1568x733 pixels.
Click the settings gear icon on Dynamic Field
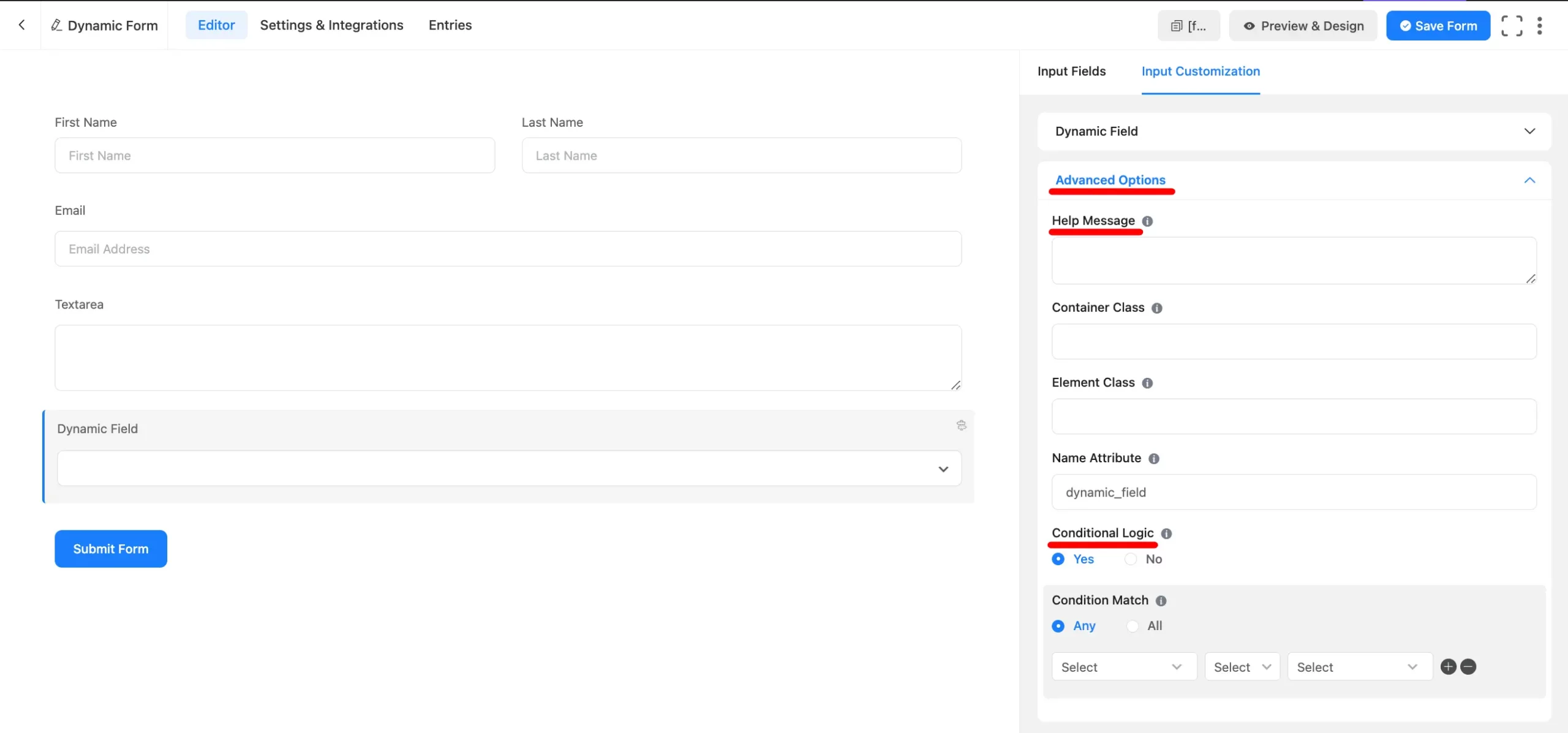[960, 425]
